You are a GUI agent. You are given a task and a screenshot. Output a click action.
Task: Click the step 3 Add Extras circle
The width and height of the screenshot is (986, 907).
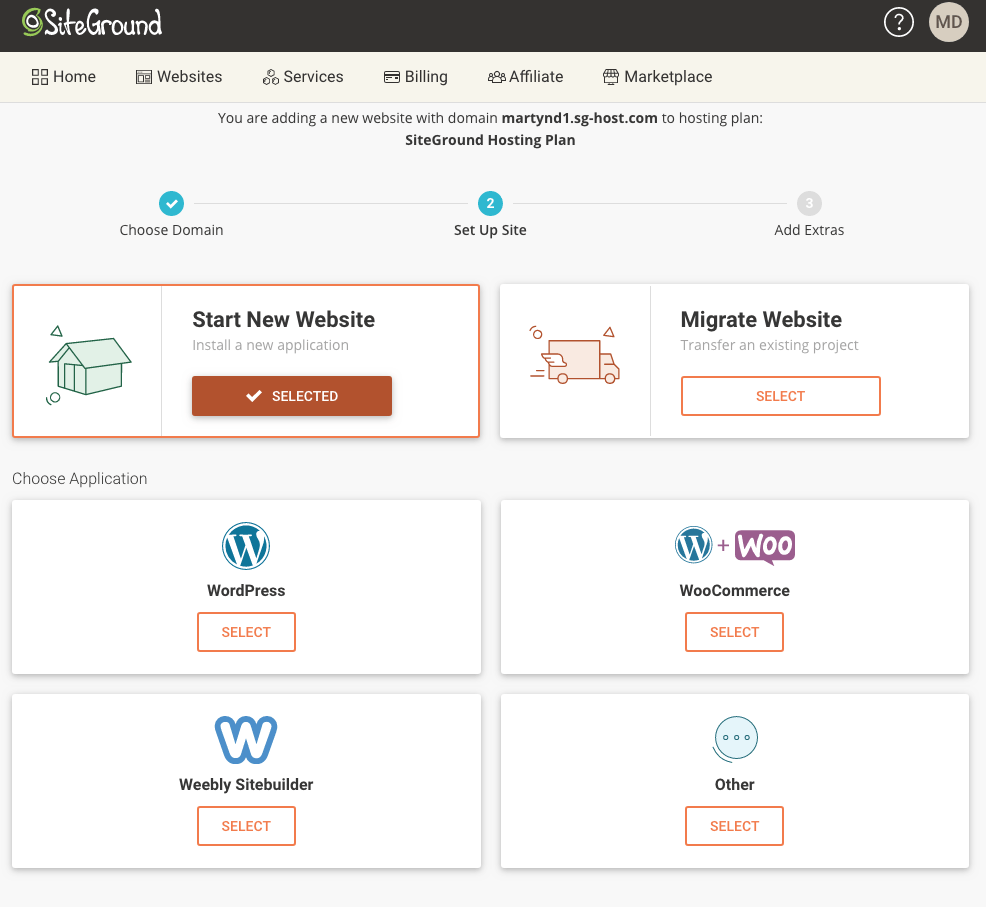click(x=809, y=203)
